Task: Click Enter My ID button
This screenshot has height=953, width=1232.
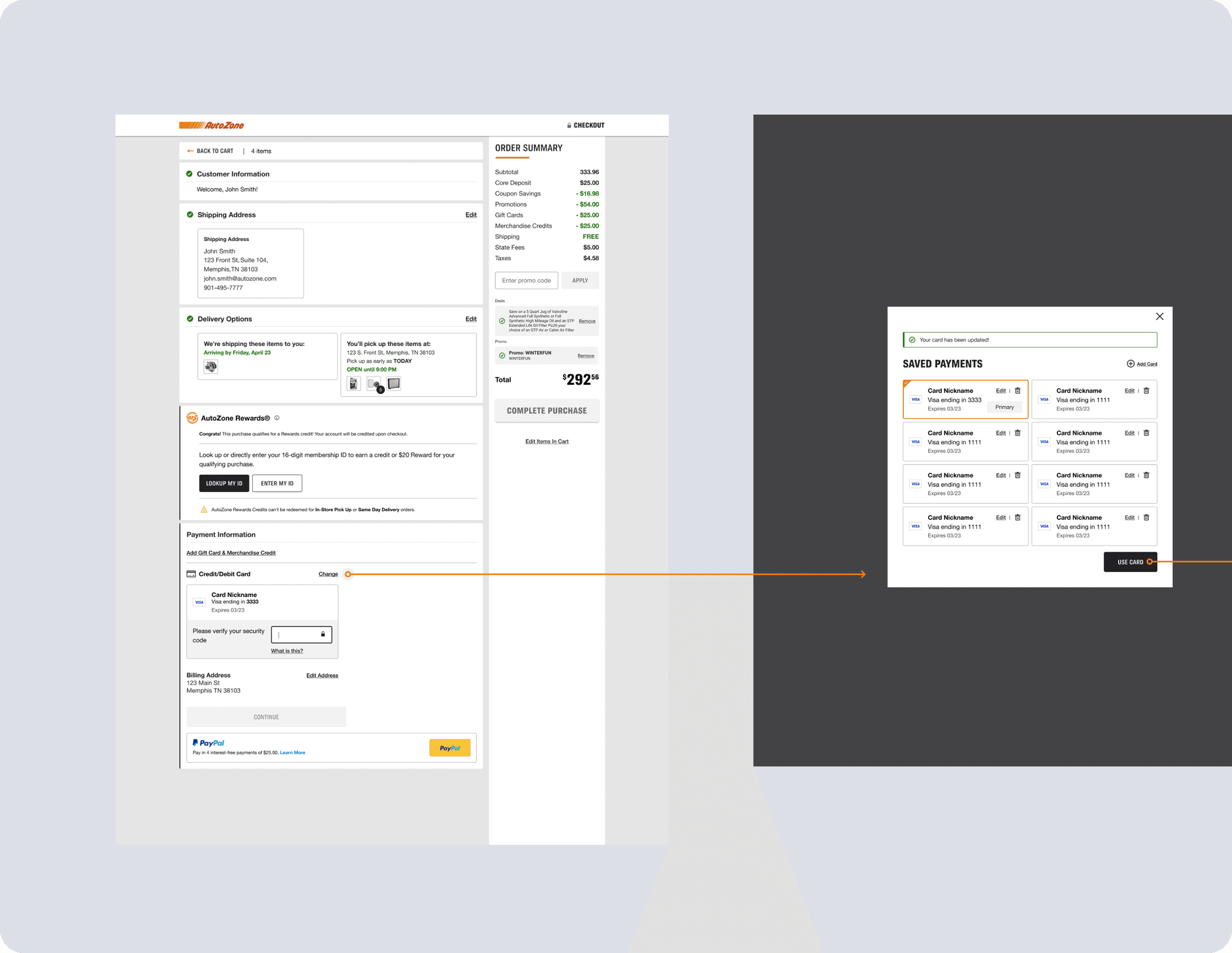Action: coord(277,484)
